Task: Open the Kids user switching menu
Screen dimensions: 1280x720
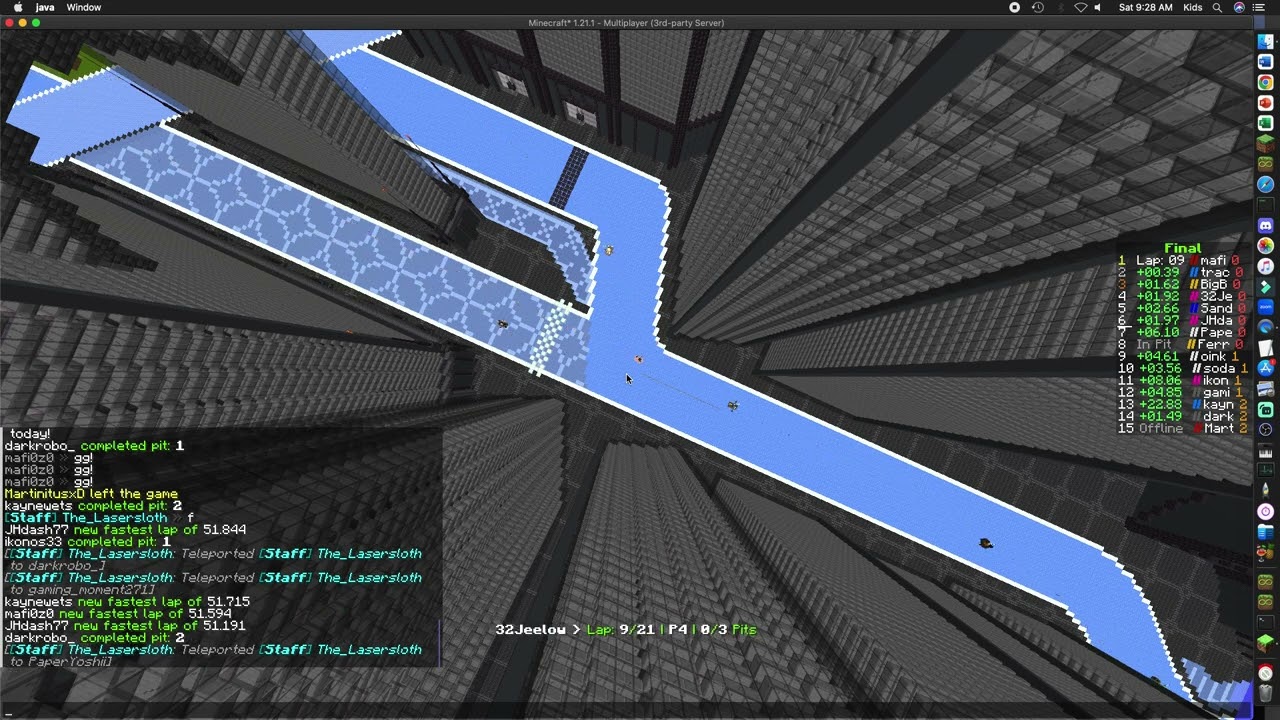Action: tap(1192, 7)
